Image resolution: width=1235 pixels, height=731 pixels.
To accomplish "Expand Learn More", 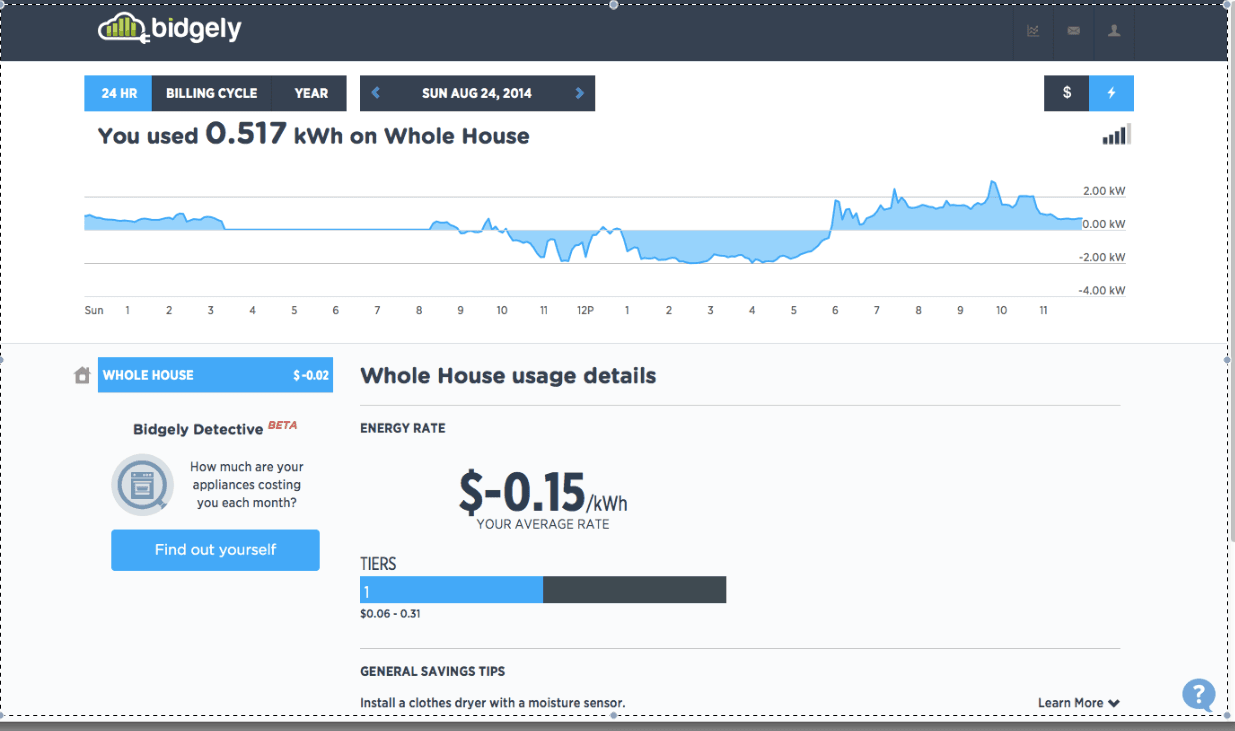I will coord(1078,703).
